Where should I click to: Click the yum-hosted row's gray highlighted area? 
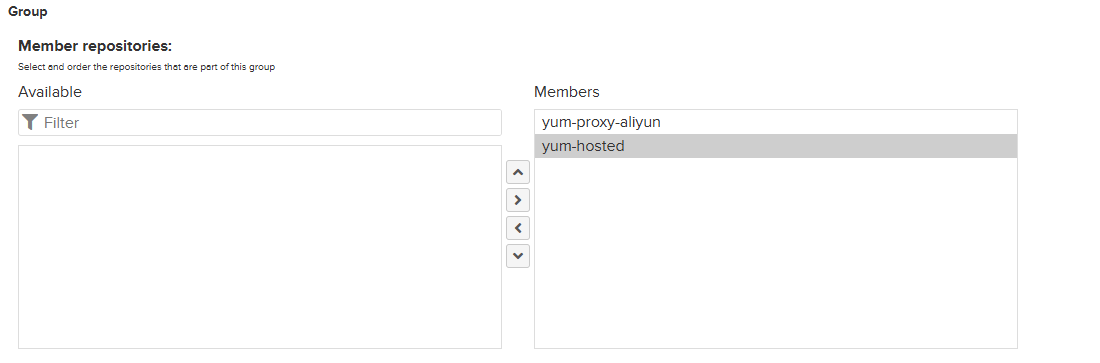point(821,146)
